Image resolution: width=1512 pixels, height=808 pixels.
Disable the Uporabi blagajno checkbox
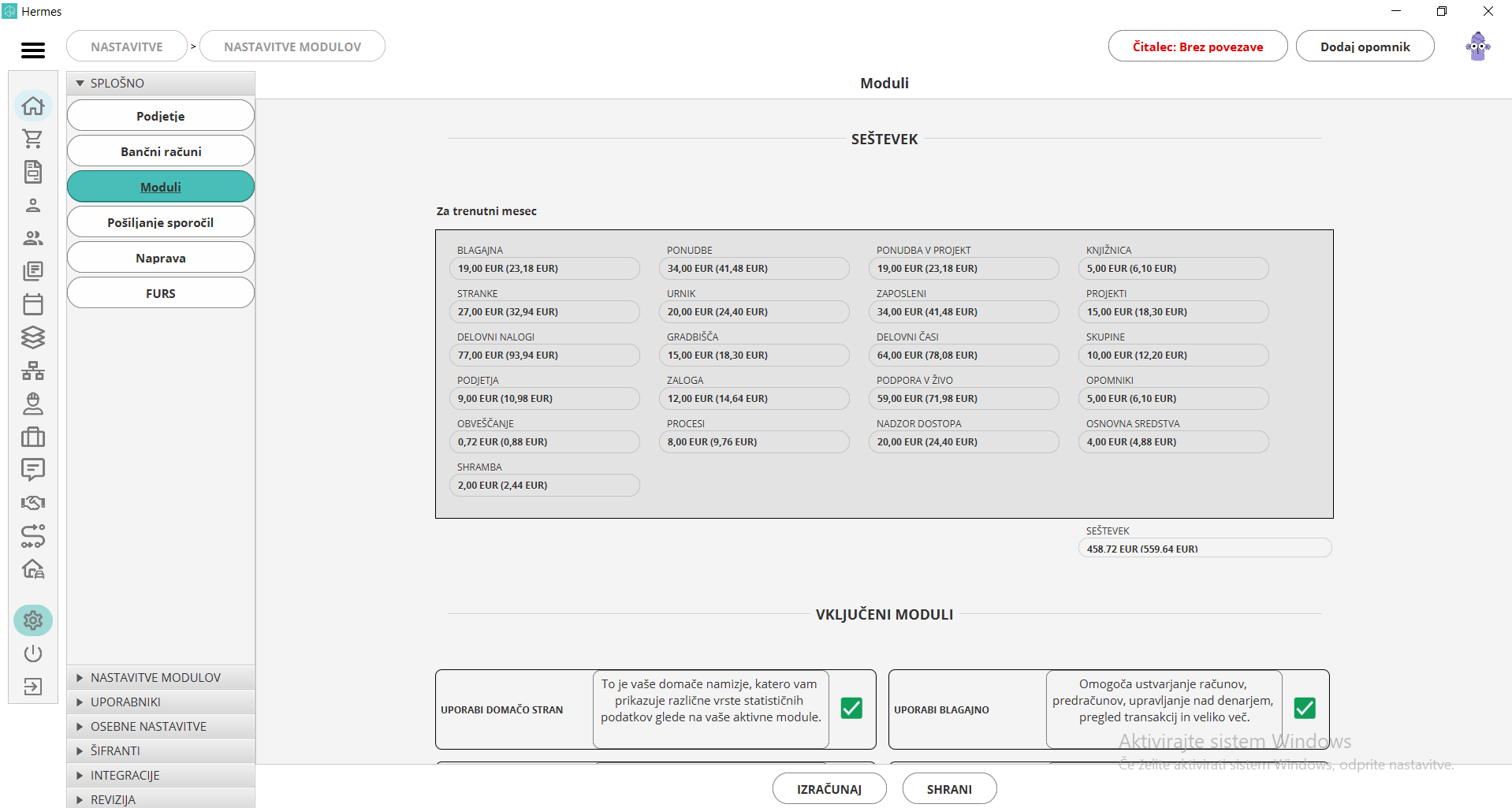click(1305, 708)
